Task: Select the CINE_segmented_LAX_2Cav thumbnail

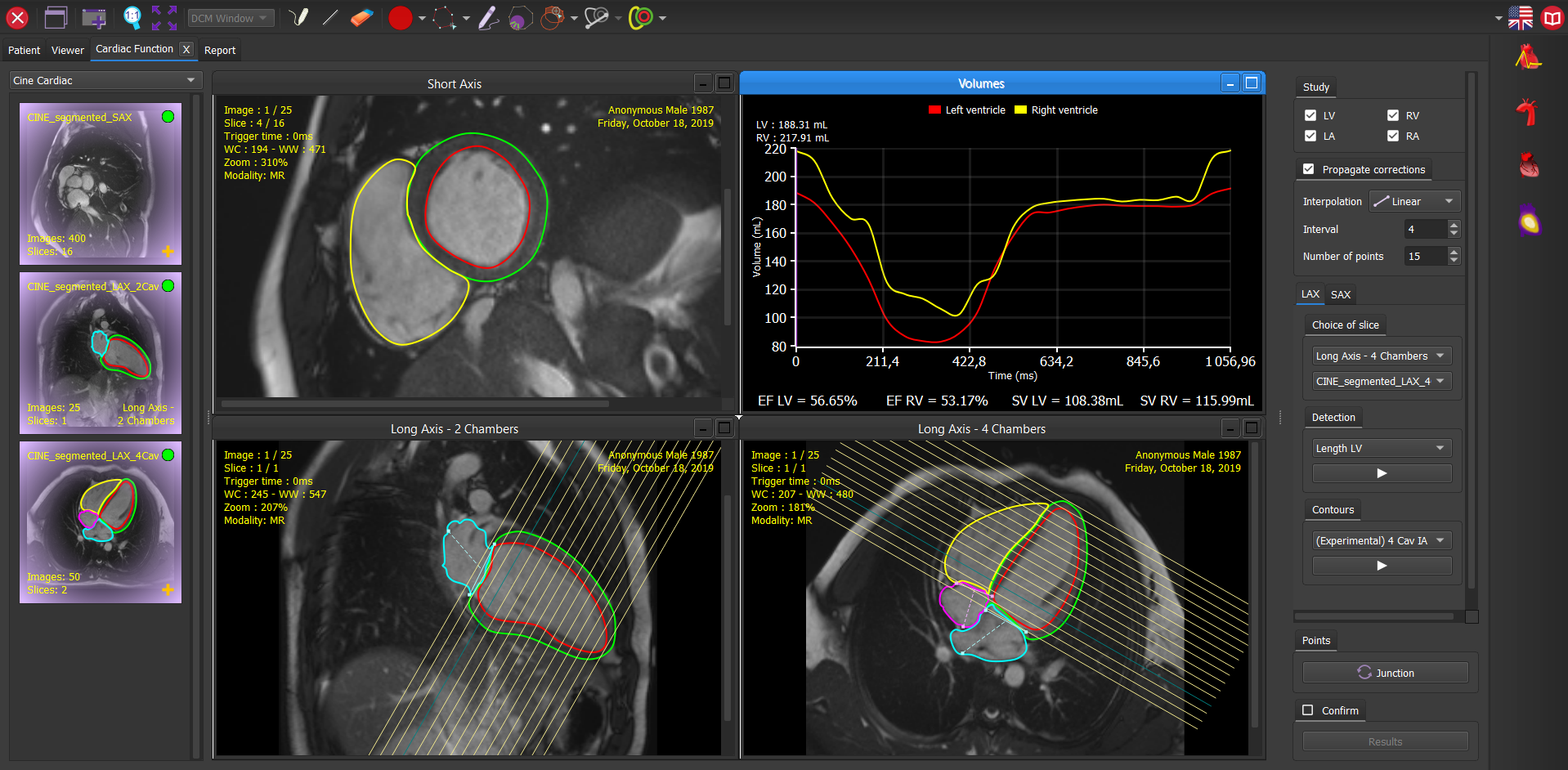Action: pyautogui.click(x=101, y=352)
